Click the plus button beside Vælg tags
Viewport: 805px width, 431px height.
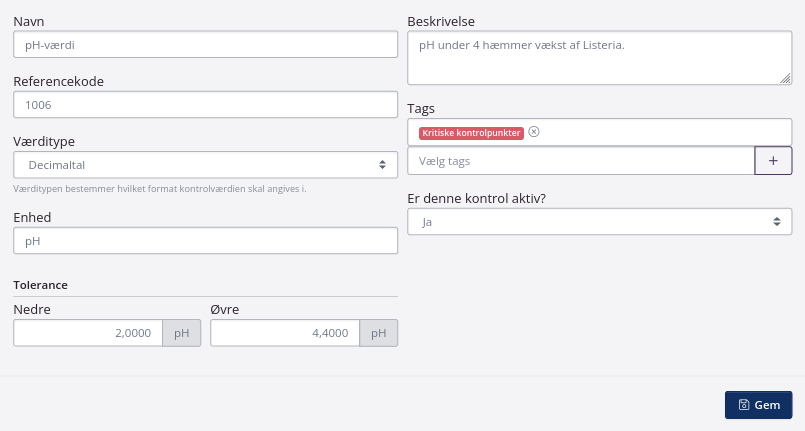[773, 161]
